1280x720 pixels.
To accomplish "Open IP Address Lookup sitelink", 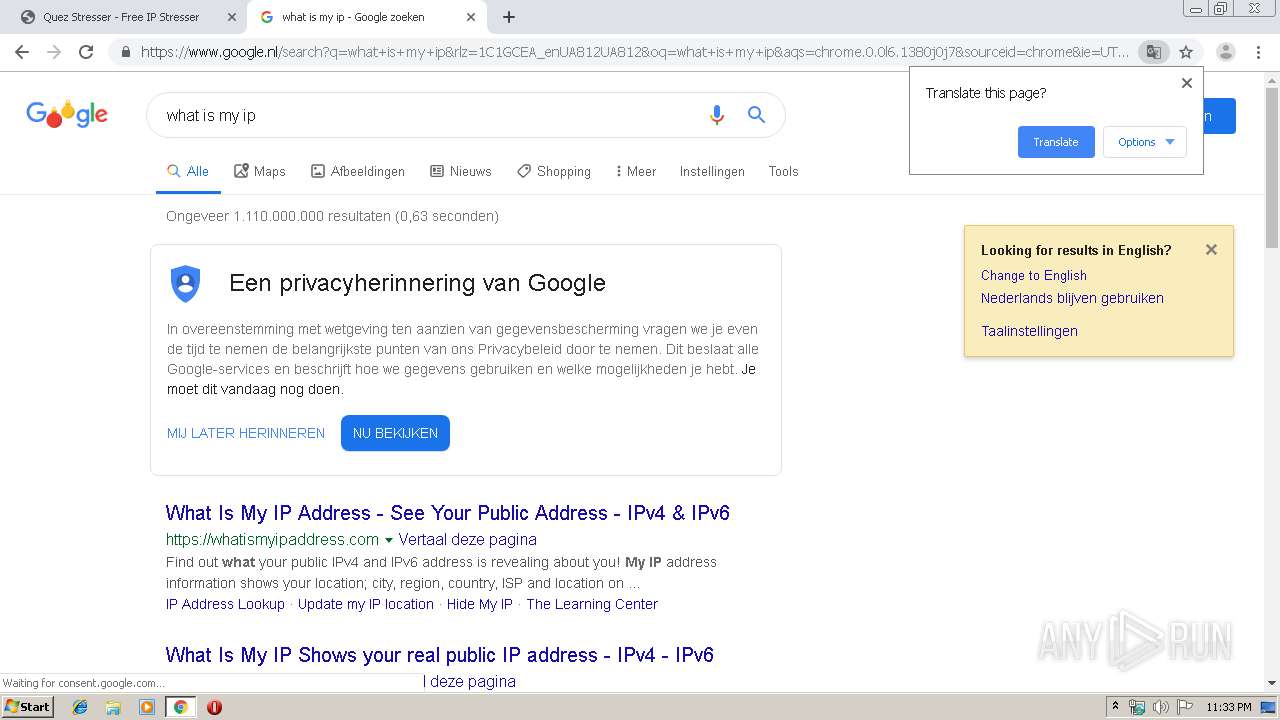I will tap(225, 604).
